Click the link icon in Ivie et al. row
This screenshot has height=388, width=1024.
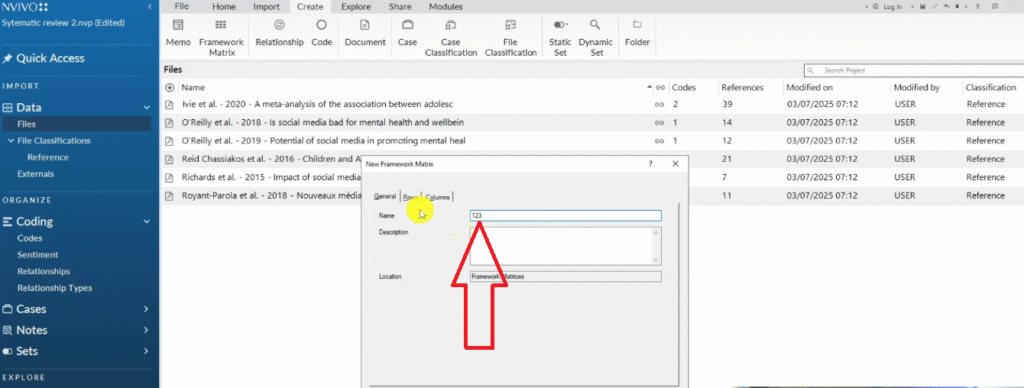coord(660,105)
